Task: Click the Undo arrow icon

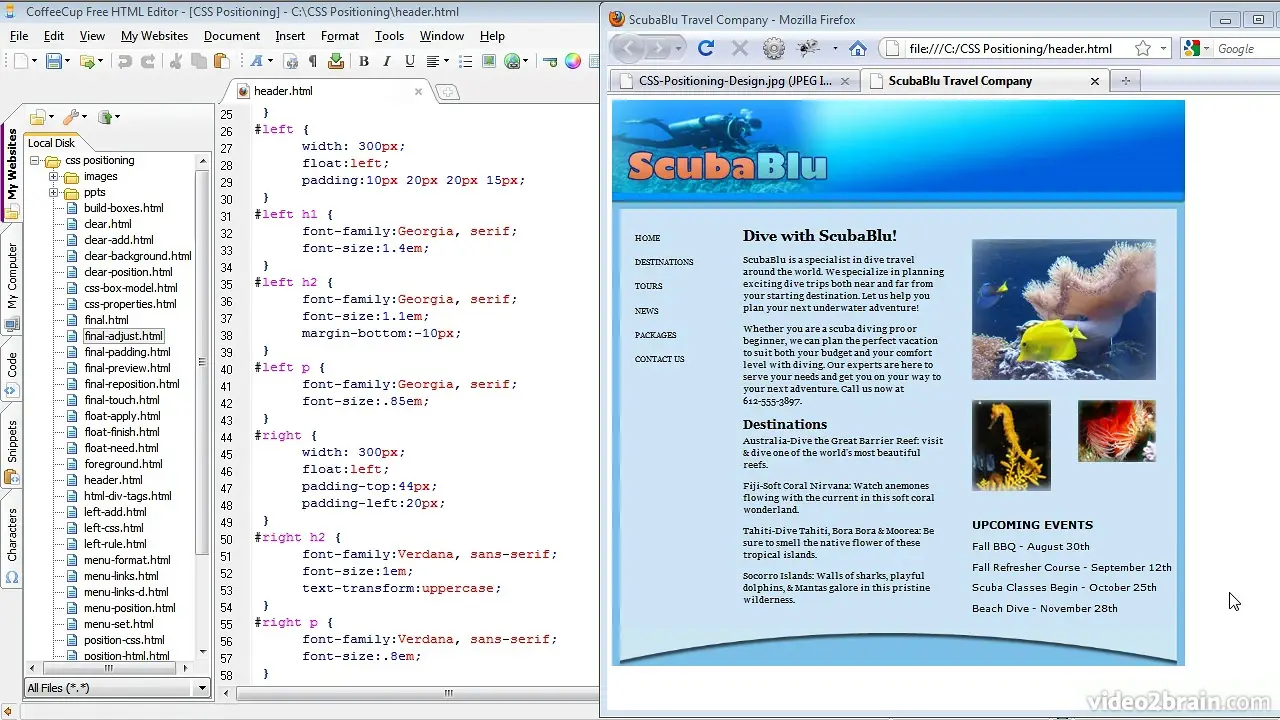Action: [125, 61]
